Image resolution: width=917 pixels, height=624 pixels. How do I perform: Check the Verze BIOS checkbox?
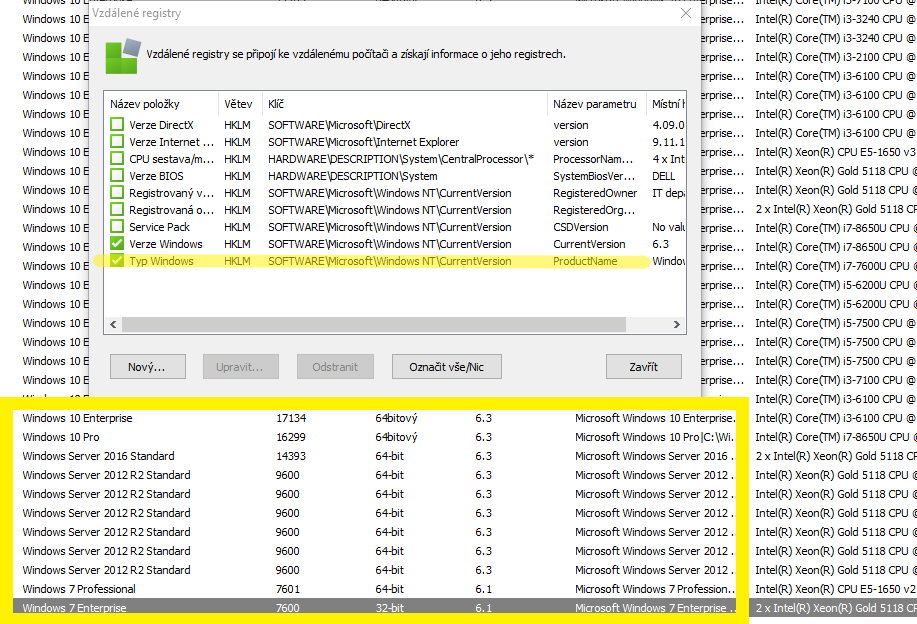(118, 176)
